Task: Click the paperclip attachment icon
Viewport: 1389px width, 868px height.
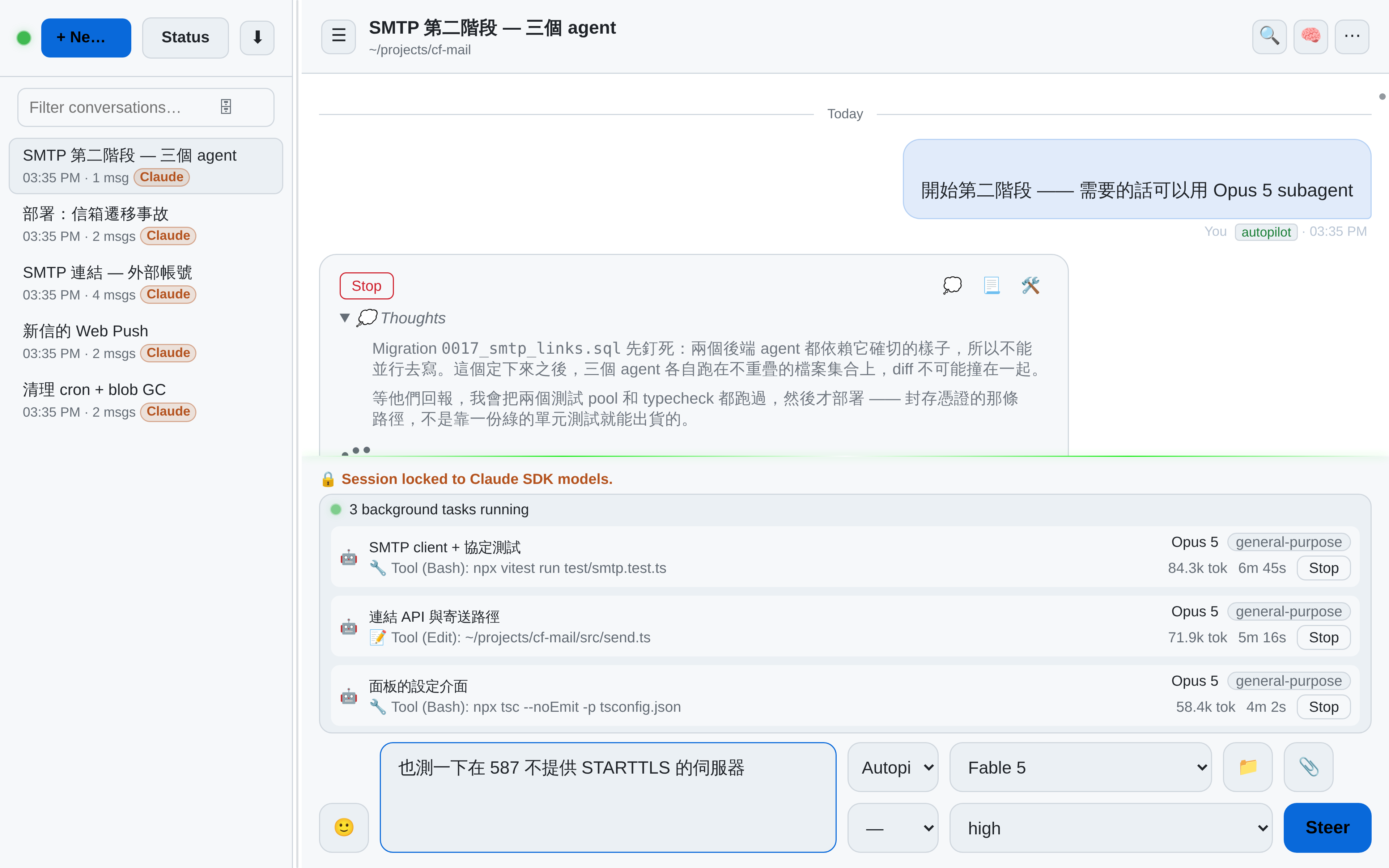Action: pos(1309,767)
